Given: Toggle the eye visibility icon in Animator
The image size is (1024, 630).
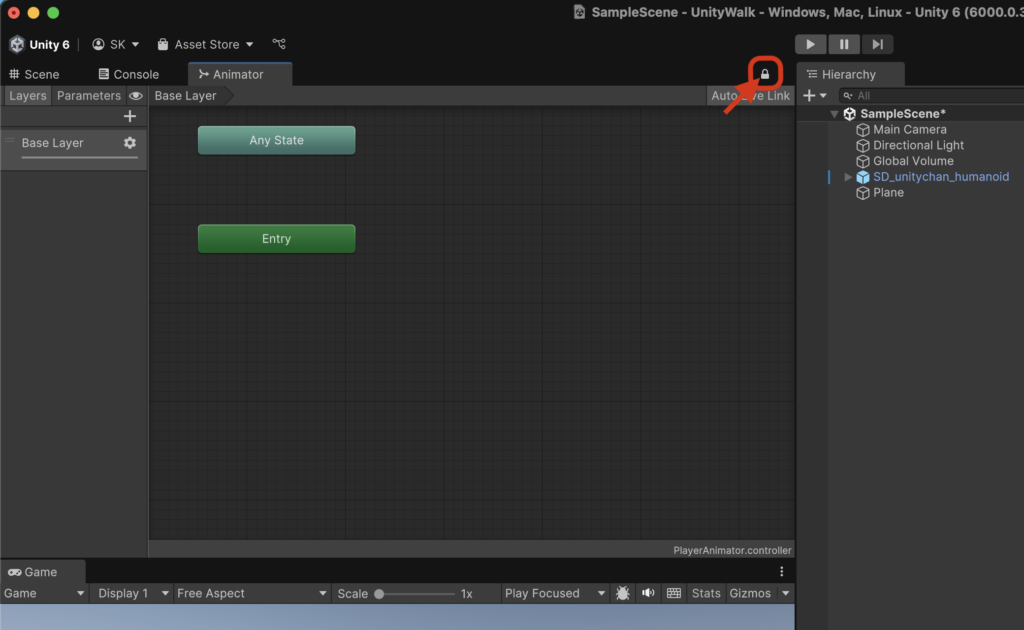Looking at the screenshot, I should click(x=136, y=95).
